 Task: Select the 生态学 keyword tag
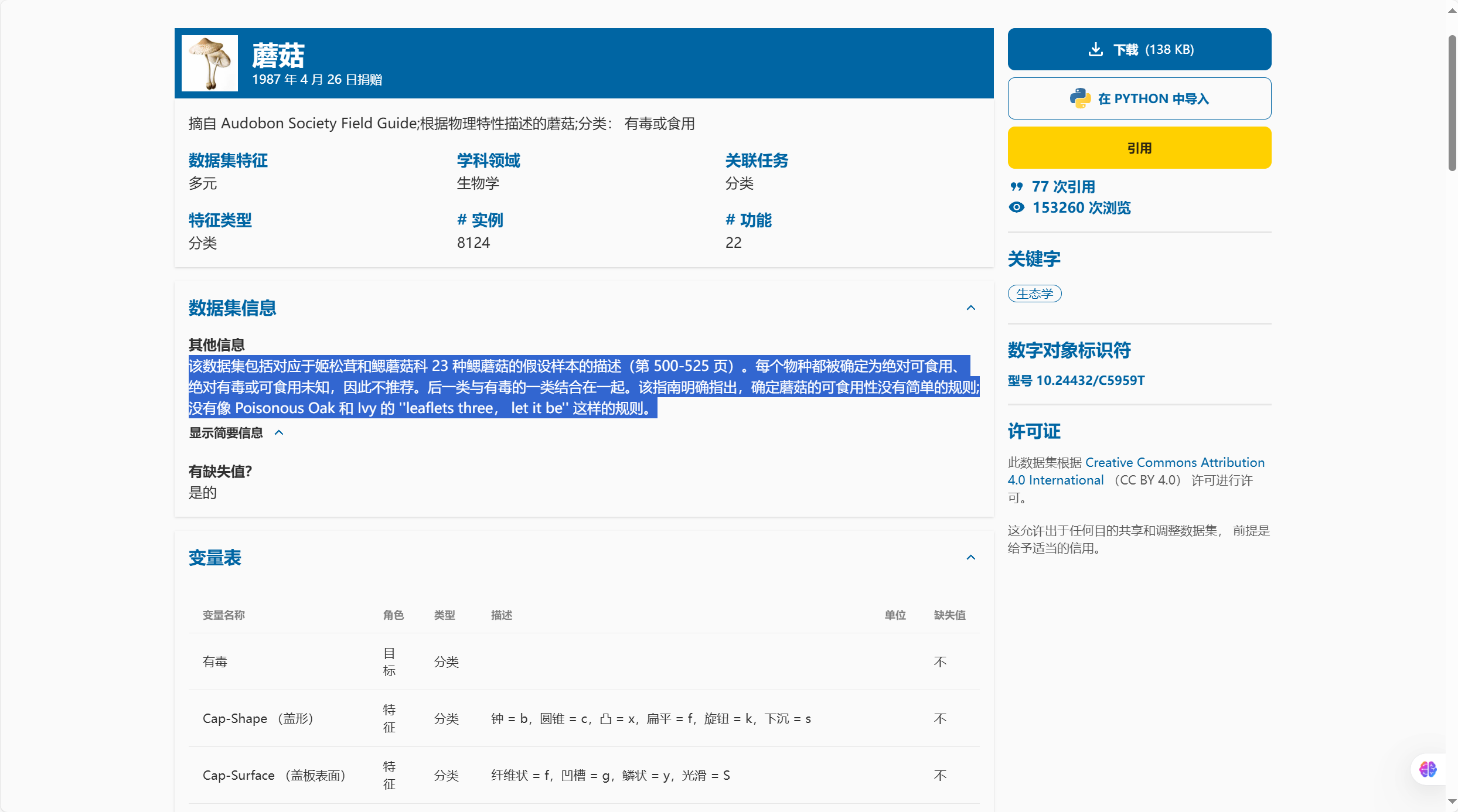coord(1034,294)
